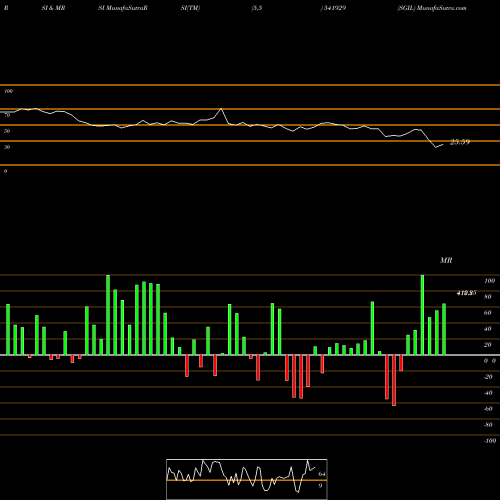Click the 100 label on the left RSI axis
Screen dimensions: 500x500
point(8,91)
